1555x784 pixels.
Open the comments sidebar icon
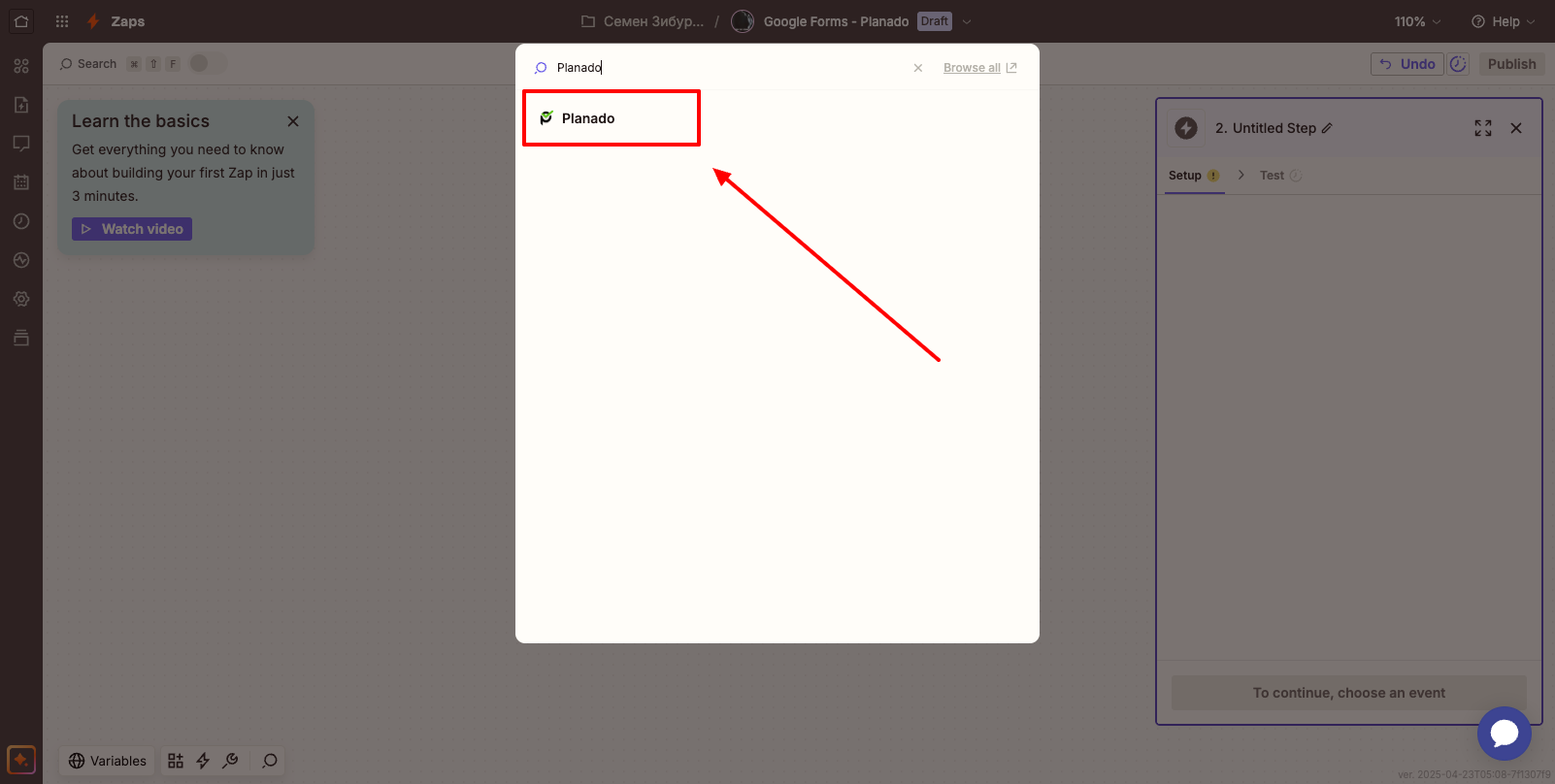(x=21, y=144)
